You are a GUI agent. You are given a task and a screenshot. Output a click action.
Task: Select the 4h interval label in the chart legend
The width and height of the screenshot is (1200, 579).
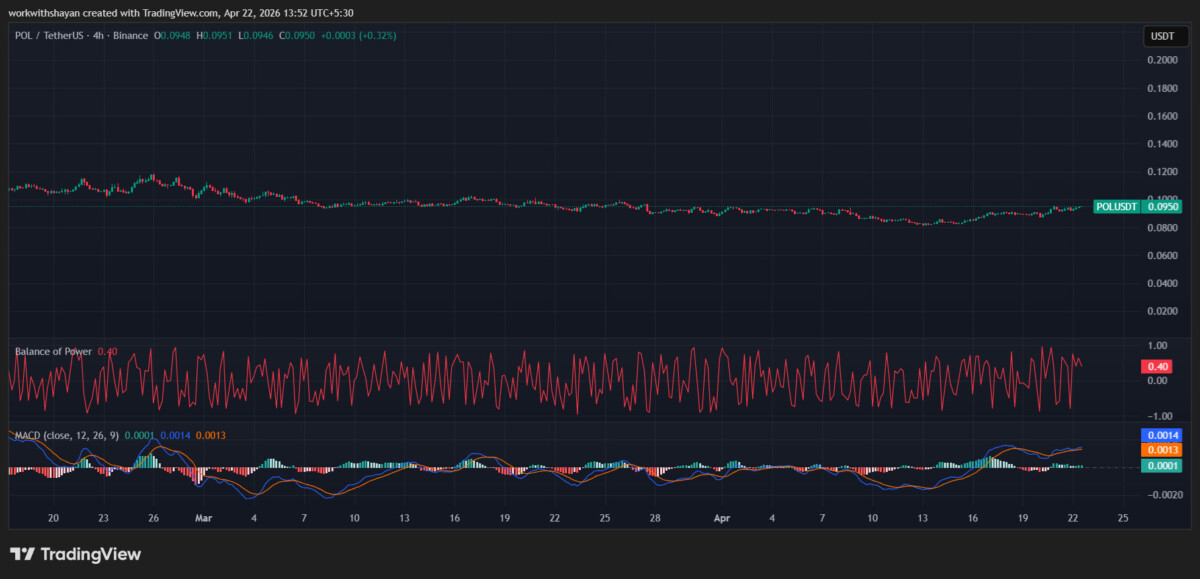click(x=97, y=36)
